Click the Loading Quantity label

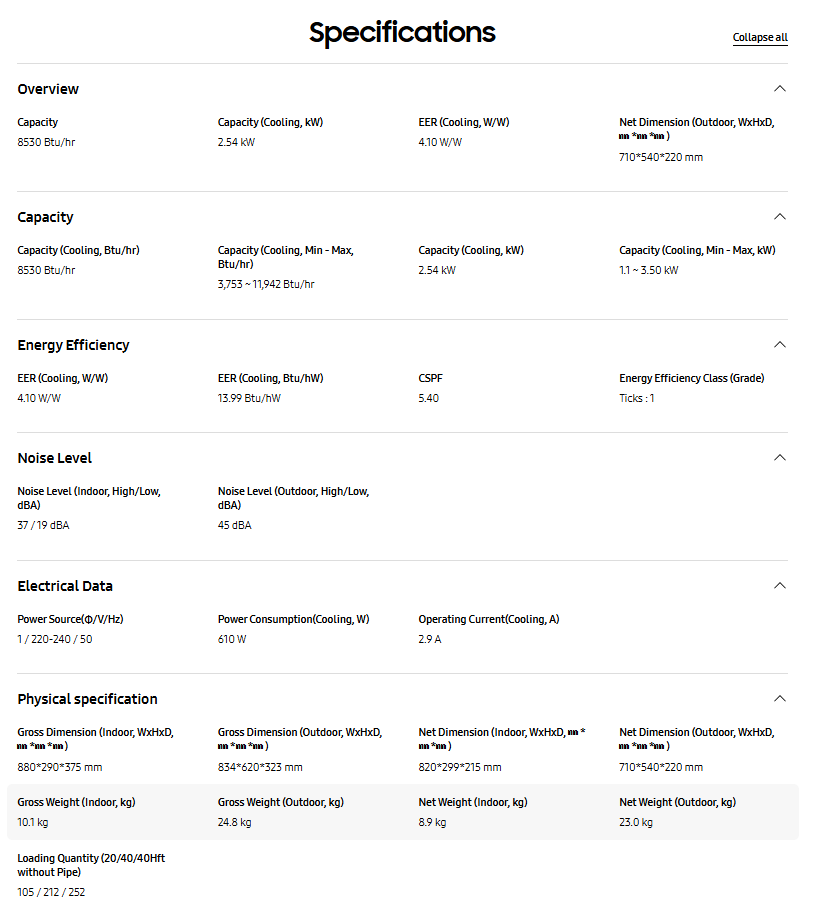tap(91, 865)
